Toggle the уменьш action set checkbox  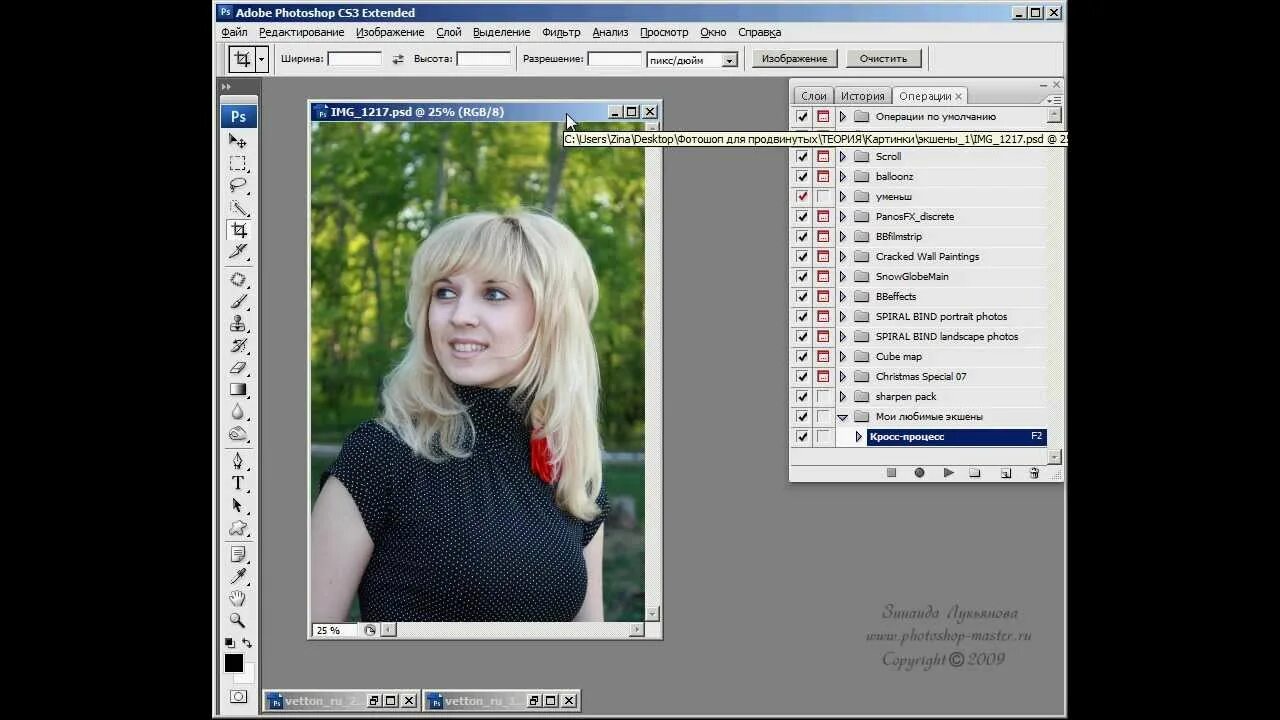802,196
